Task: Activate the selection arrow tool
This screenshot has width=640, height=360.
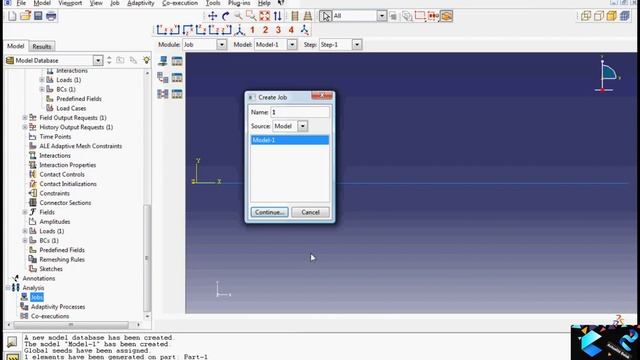Action: [325, 16]
